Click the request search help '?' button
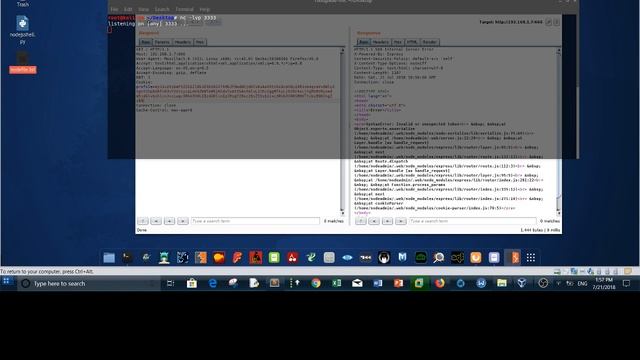 tap(143, 221)
